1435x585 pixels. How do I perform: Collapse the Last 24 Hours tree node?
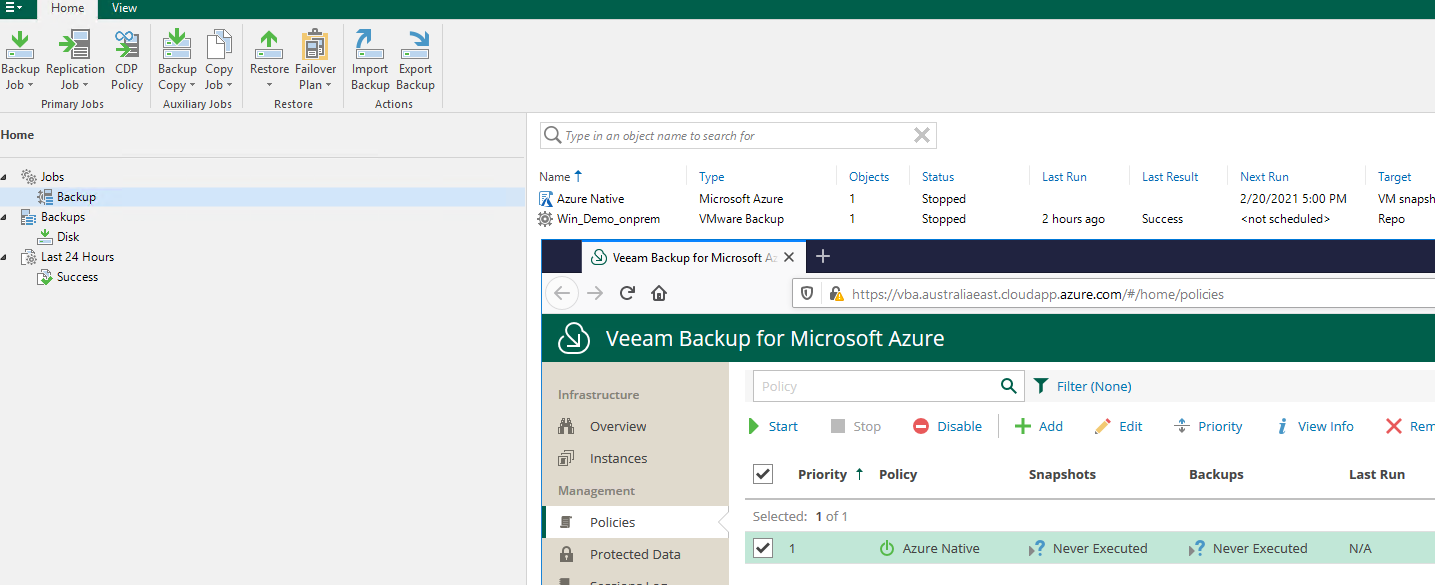point(5,257)
